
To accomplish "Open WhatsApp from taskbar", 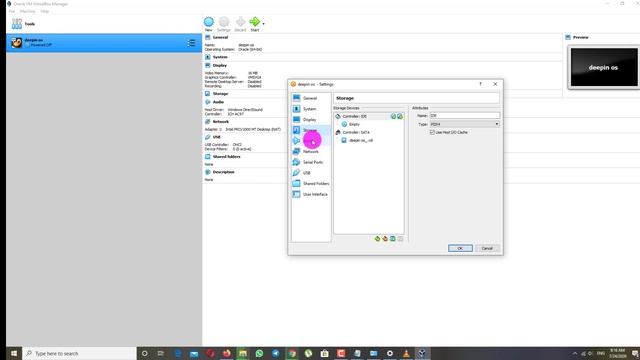I will [x=259, y=353].
